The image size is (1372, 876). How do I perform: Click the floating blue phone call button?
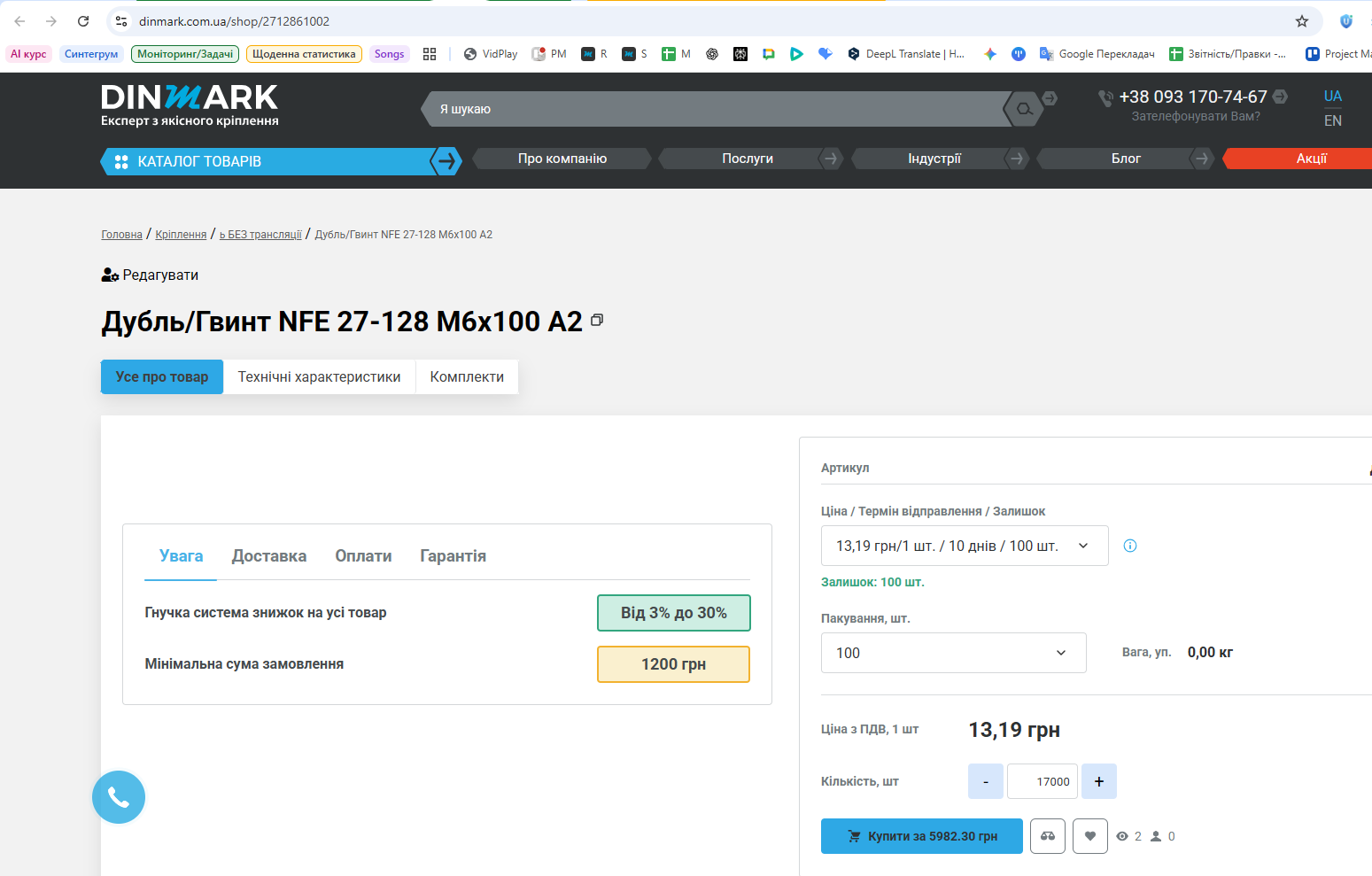119,797
